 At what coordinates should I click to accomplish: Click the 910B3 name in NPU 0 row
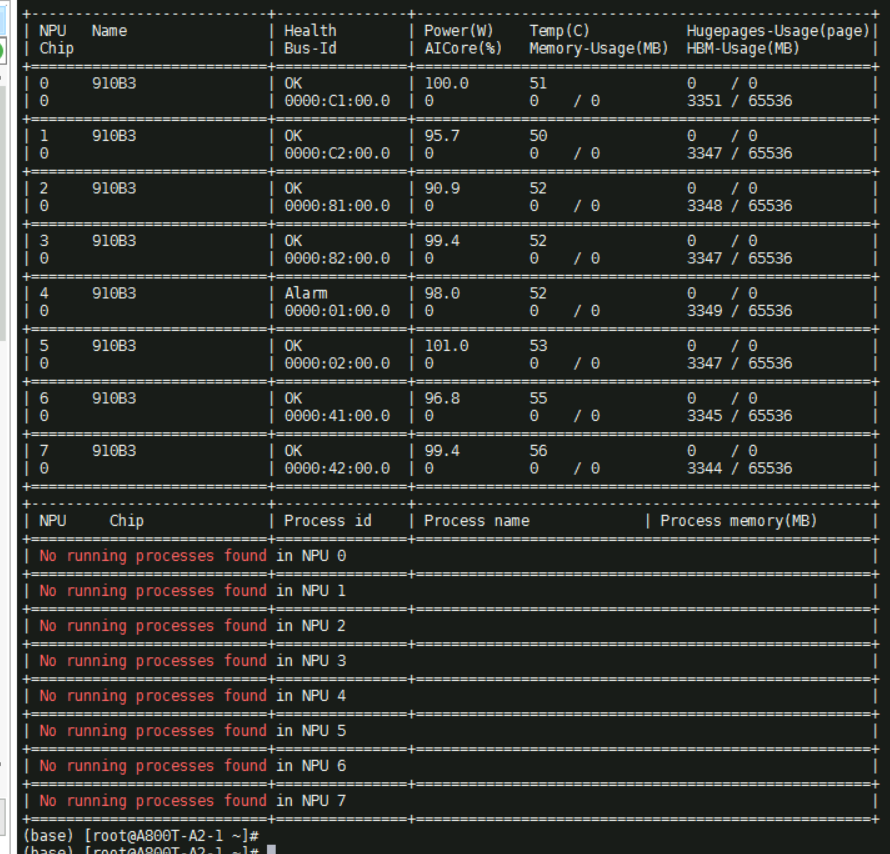click(114, 83)
